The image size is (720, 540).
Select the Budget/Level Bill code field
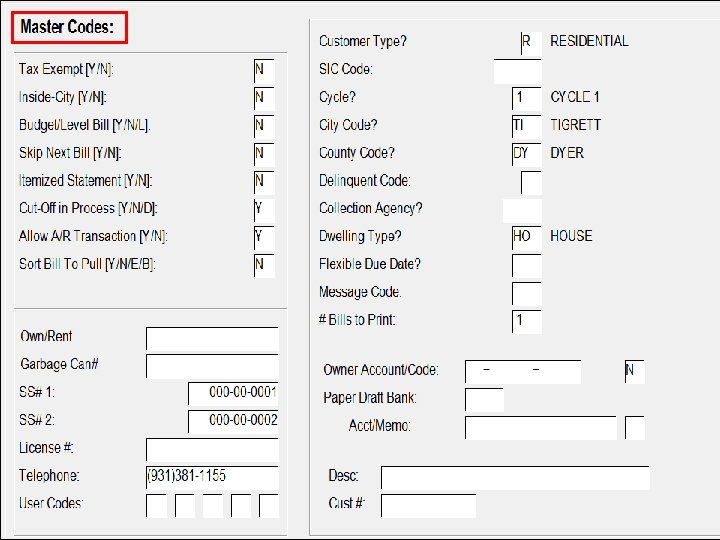(264, 126)
